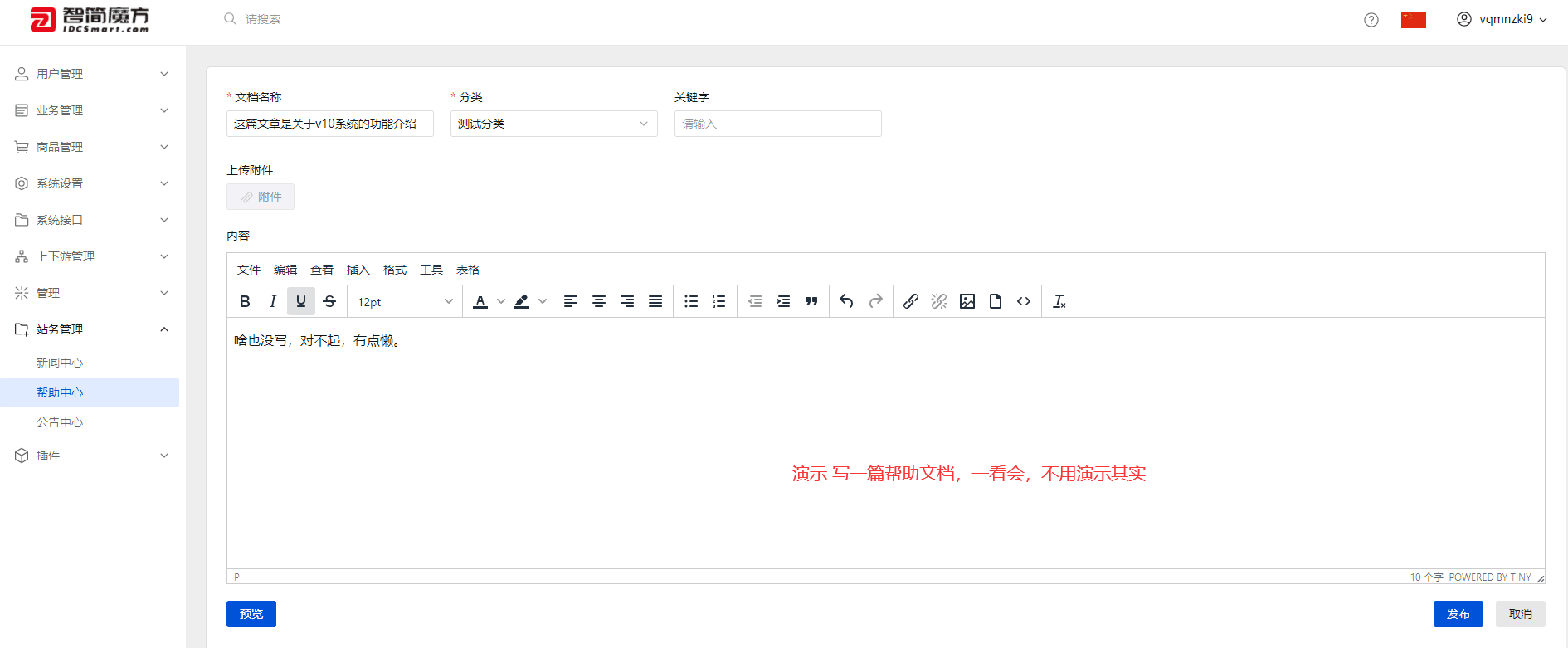Open the 格式 editor menu
This screenshot has width=1568, height=648.
[x=395, y=270]
